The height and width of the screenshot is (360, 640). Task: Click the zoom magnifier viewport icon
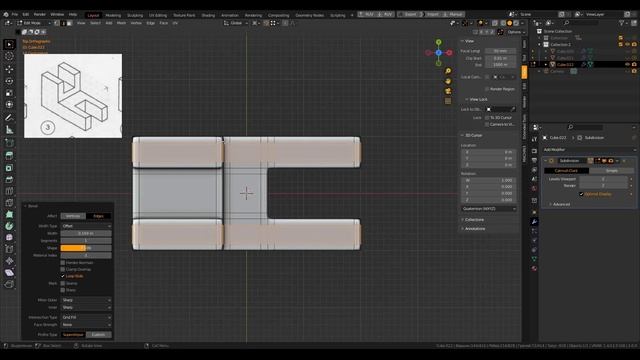(x=448, y=71)
